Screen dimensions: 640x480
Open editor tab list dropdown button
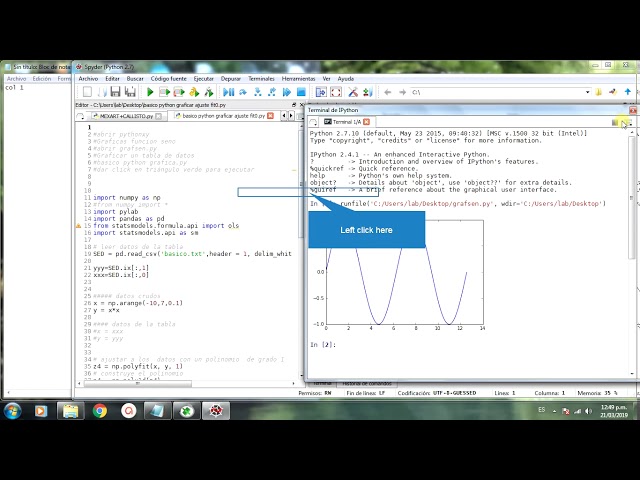(80, 116)
